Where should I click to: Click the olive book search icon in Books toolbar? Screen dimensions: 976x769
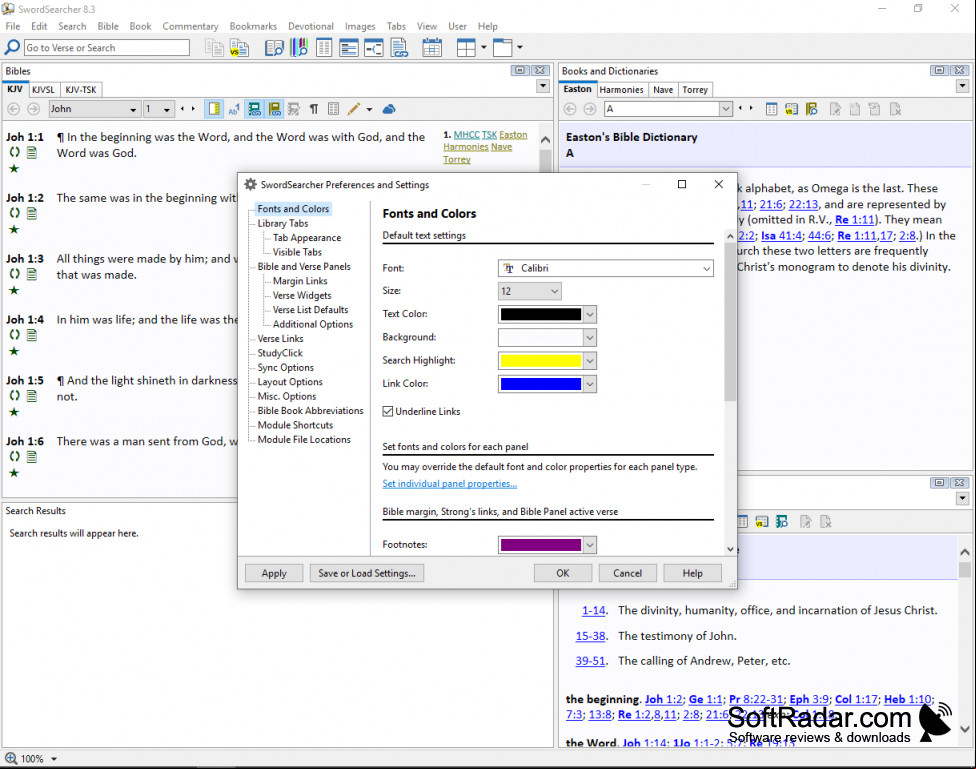(x=811, y=109)
